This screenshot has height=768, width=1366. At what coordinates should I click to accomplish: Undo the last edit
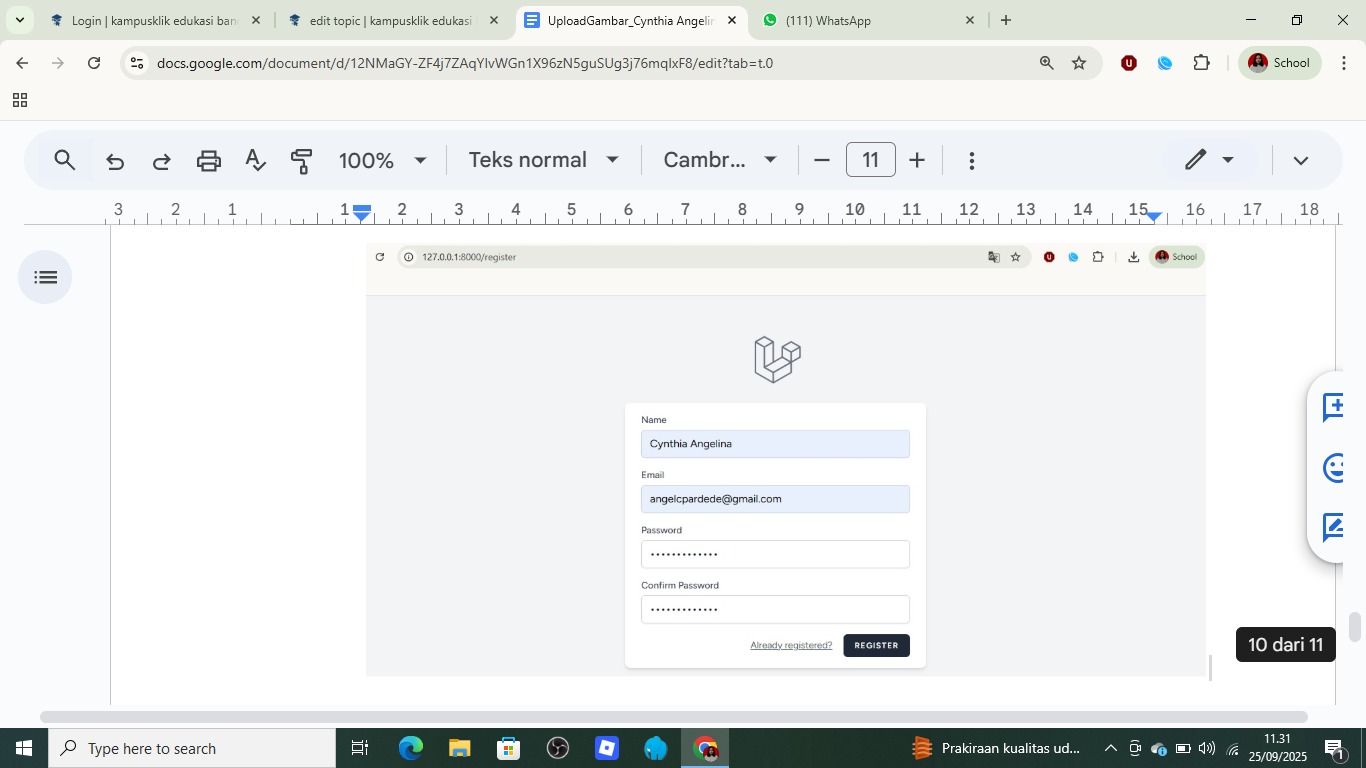pos(115,160)
